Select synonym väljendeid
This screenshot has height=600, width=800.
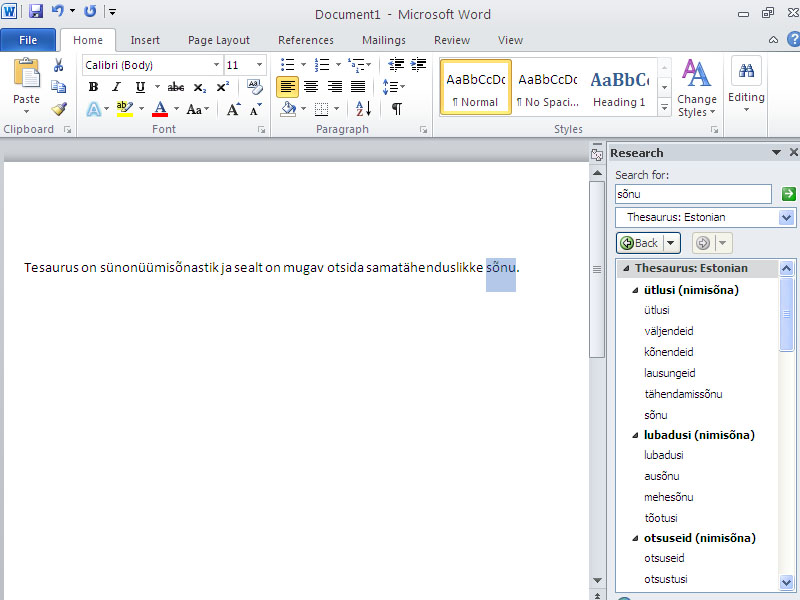click(668, 331)
